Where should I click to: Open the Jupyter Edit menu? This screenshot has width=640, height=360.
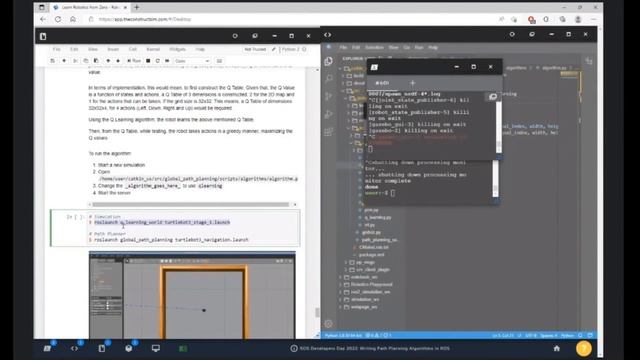74,49
